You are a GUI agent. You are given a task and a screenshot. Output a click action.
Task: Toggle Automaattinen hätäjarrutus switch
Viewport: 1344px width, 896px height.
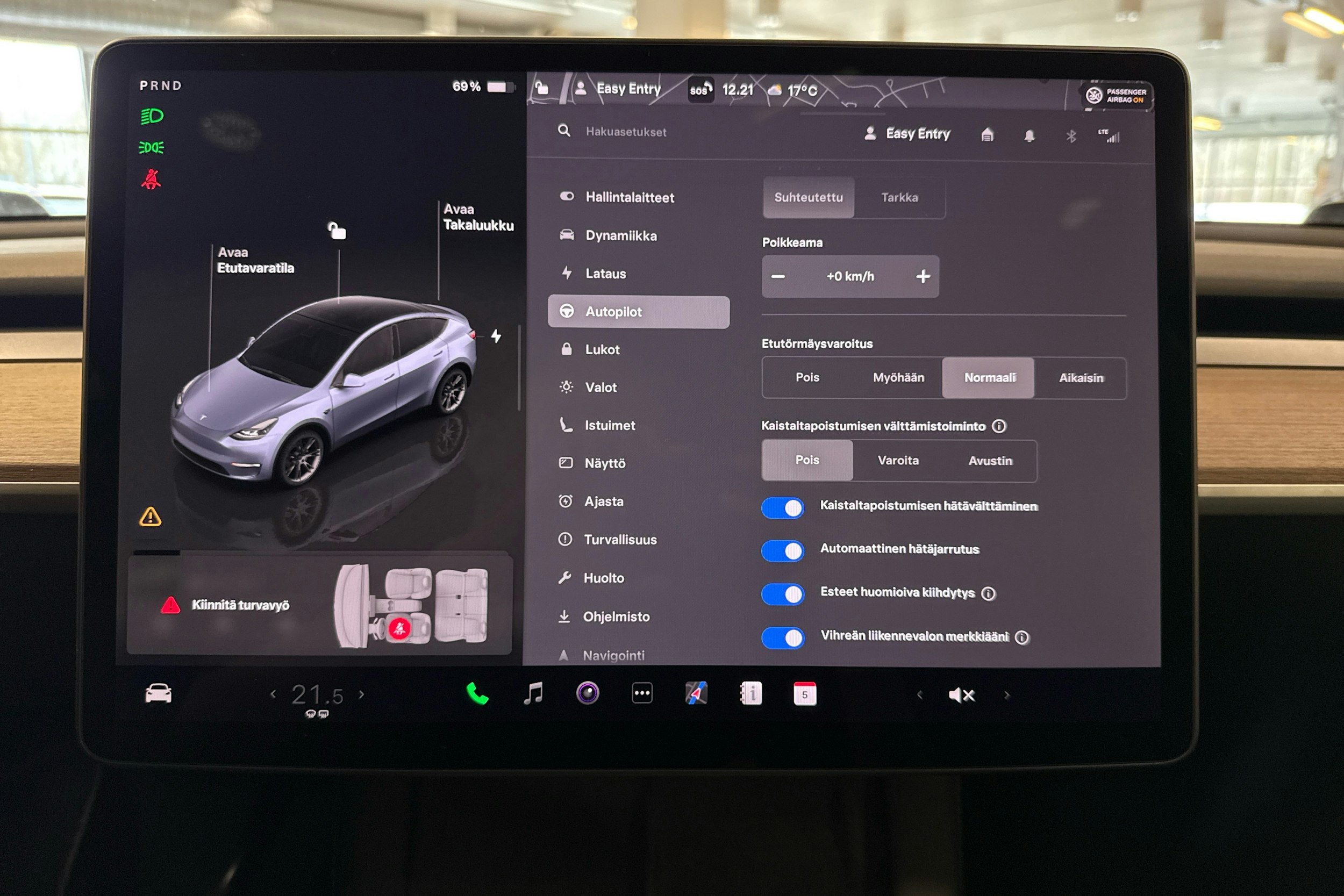coord(782,550)
